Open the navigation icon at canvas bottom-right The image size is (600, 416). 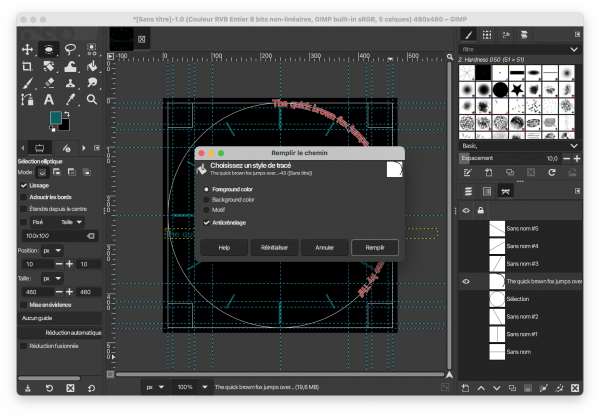[x=449, y=375]
